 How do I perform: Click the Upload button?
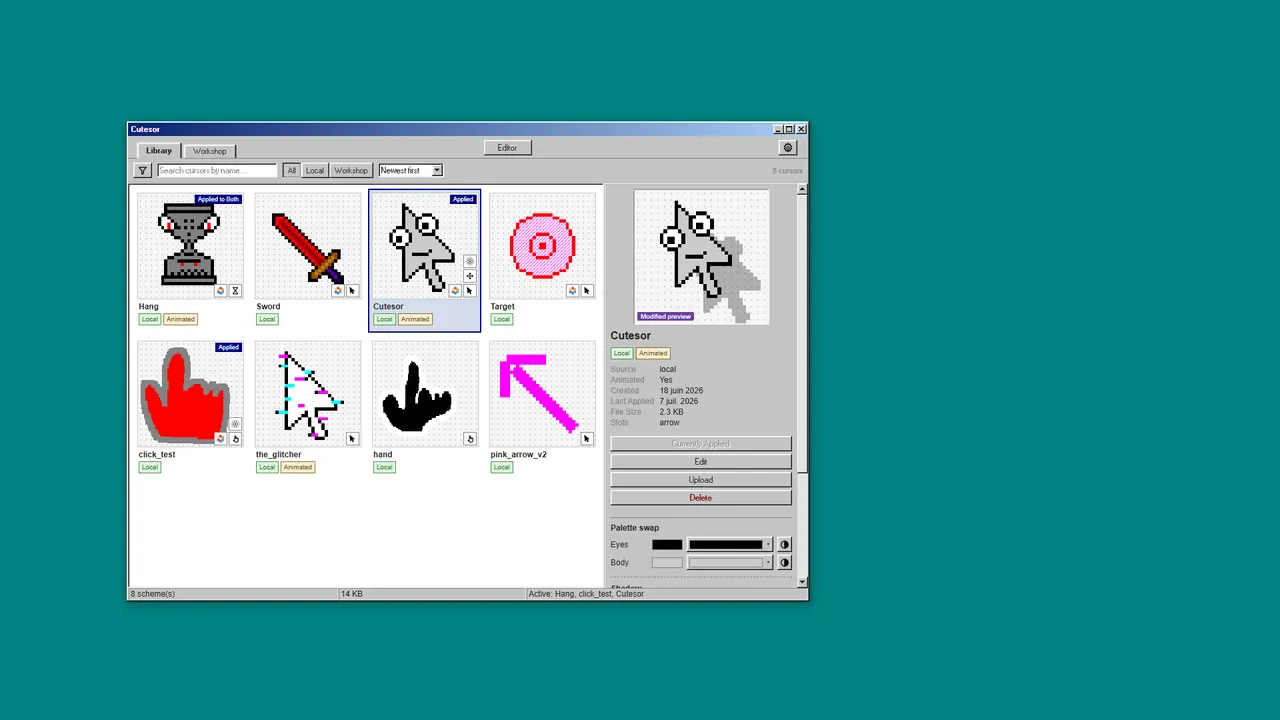(x=701, y=480)
